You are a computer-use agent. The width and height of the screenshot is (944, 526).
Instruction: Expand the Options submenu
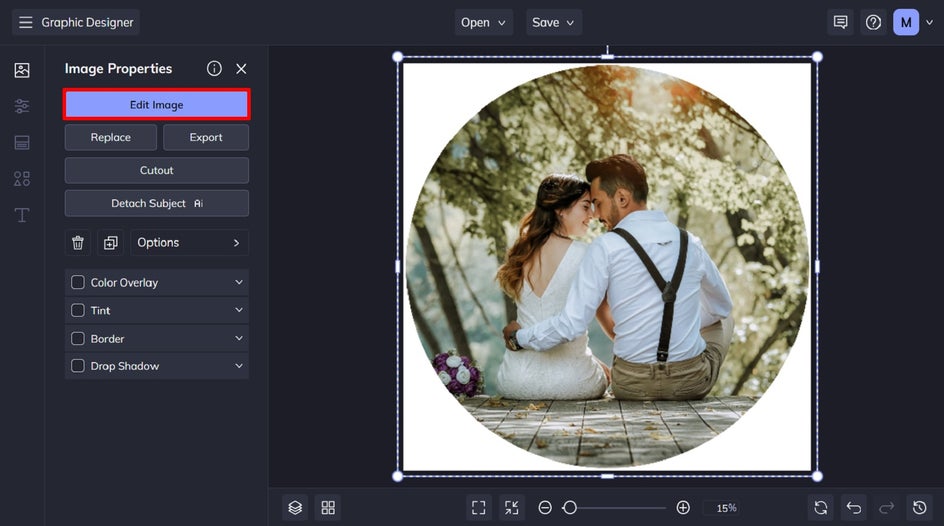189,243
